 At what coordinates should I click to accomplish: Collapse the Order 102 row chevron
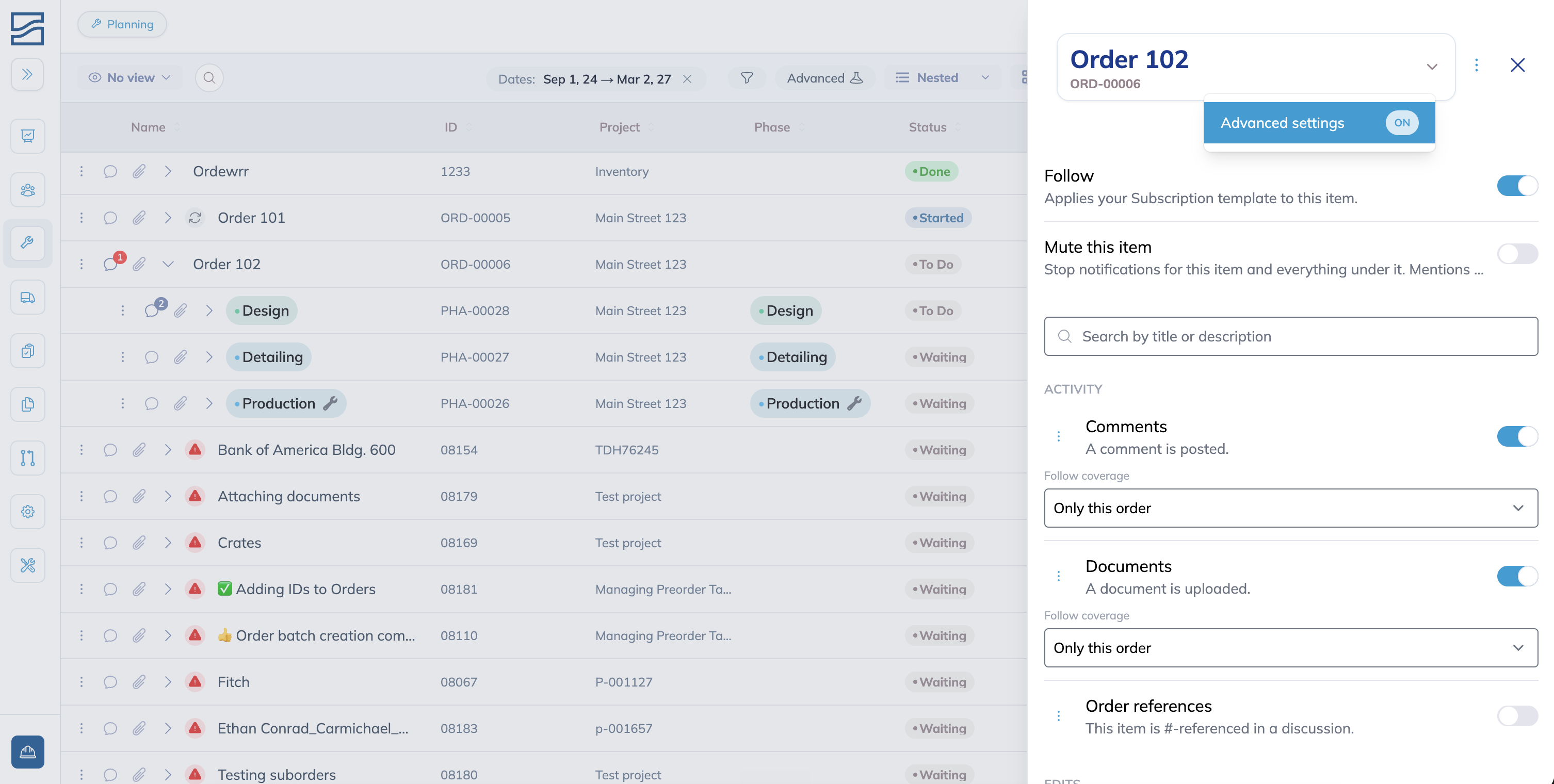168,264
